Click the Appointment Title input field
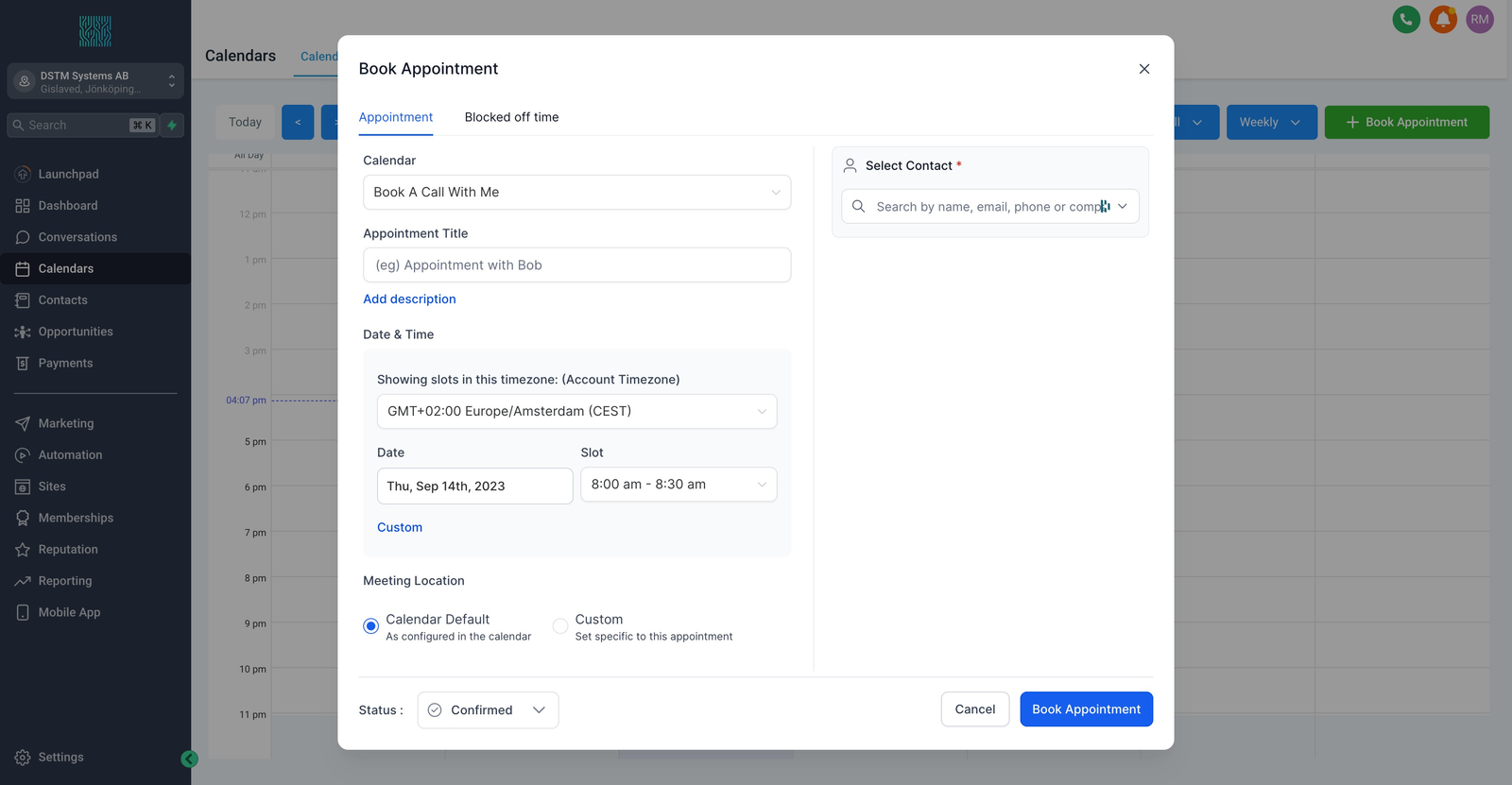This screenshot has height=785, width=1512. [x=576, y=265]
